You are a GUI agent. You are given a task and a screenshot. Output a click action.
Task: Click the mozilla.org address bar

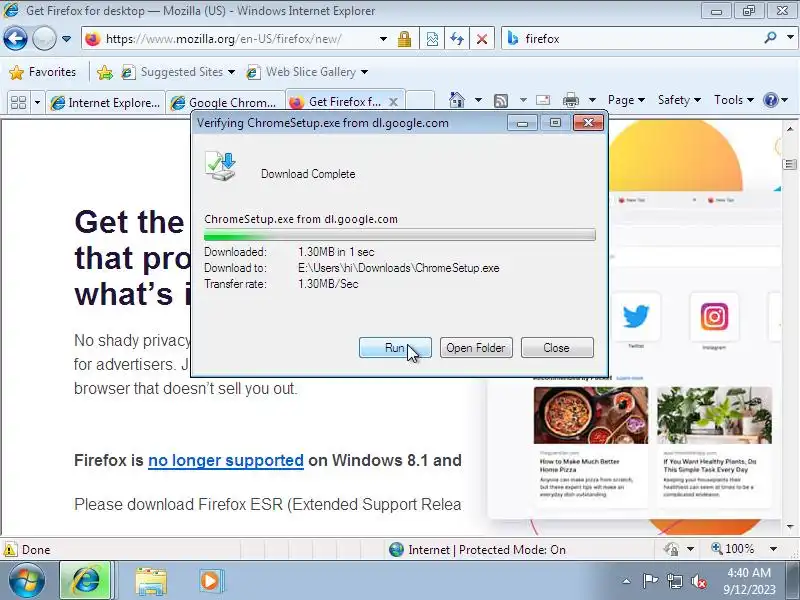(x=229, y=39)
